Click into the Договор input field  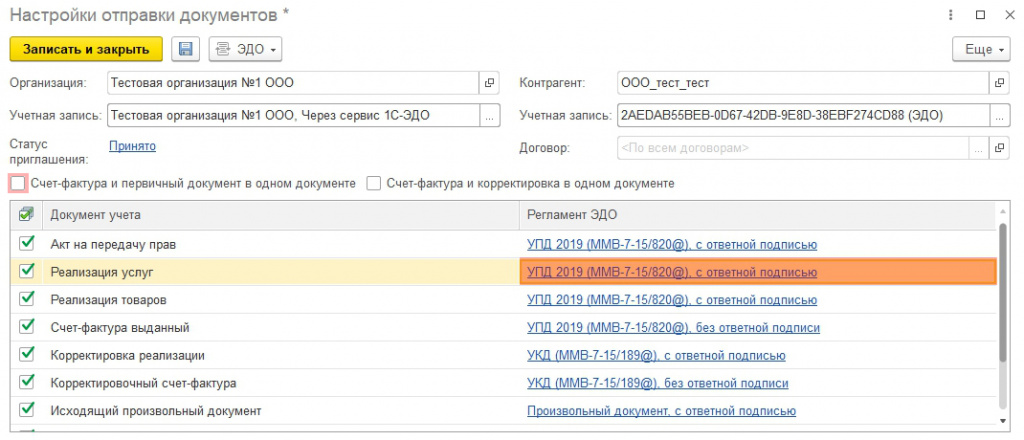click(790, 148)
